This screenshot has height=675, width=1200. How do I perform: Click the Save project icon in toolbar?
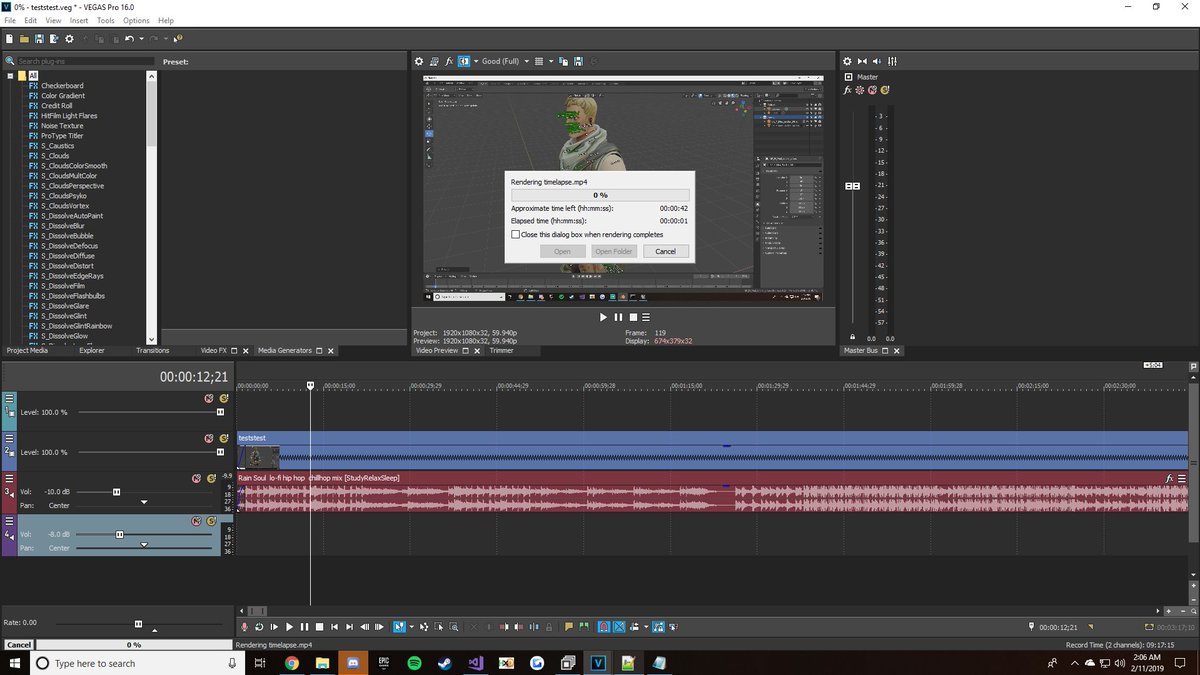coord(38,39)
